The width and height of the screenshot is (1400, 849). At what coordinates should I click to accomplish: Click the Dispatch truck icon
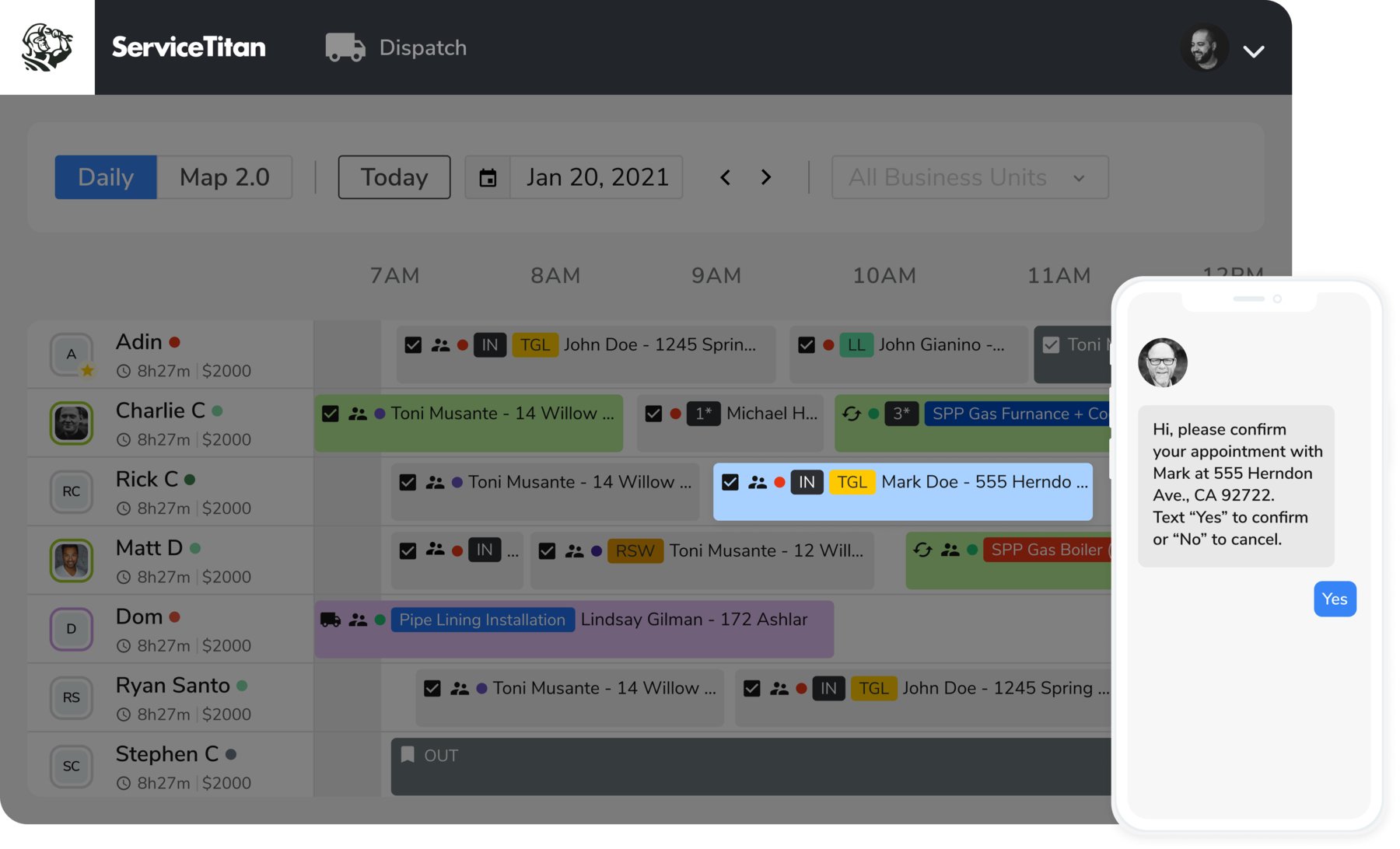[x=345, y=47]
